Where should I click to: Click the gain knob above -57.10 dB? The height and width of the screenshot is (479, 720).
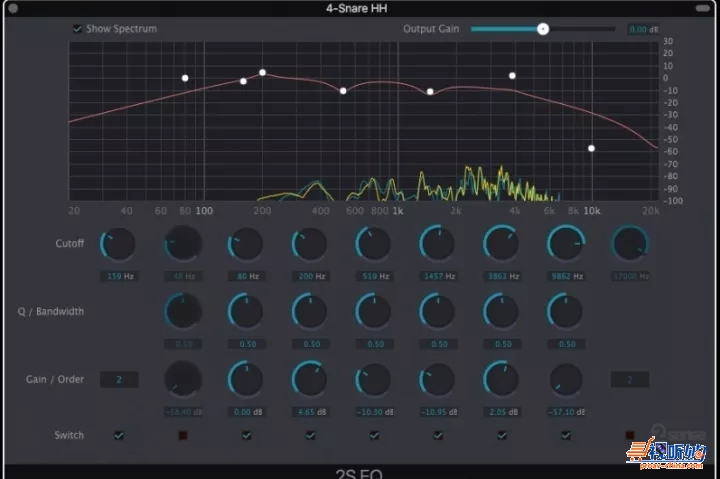(565, 379)
